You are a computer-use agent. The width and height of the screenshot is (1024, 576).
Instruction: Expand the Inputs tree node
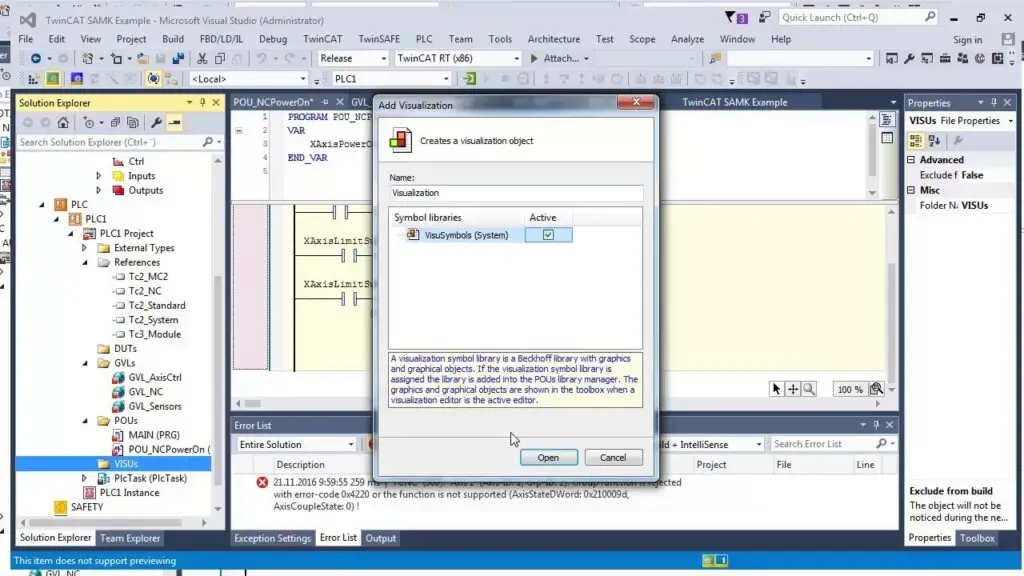pyautogui.click(x=99, y=176)
